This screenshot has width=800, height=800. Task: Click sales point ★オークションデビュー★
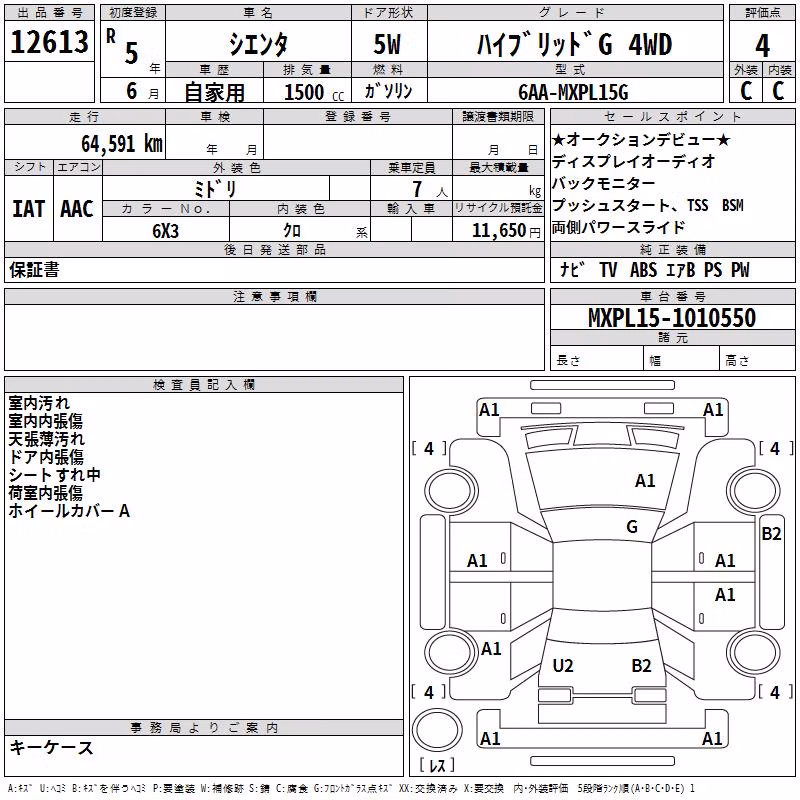641,139
